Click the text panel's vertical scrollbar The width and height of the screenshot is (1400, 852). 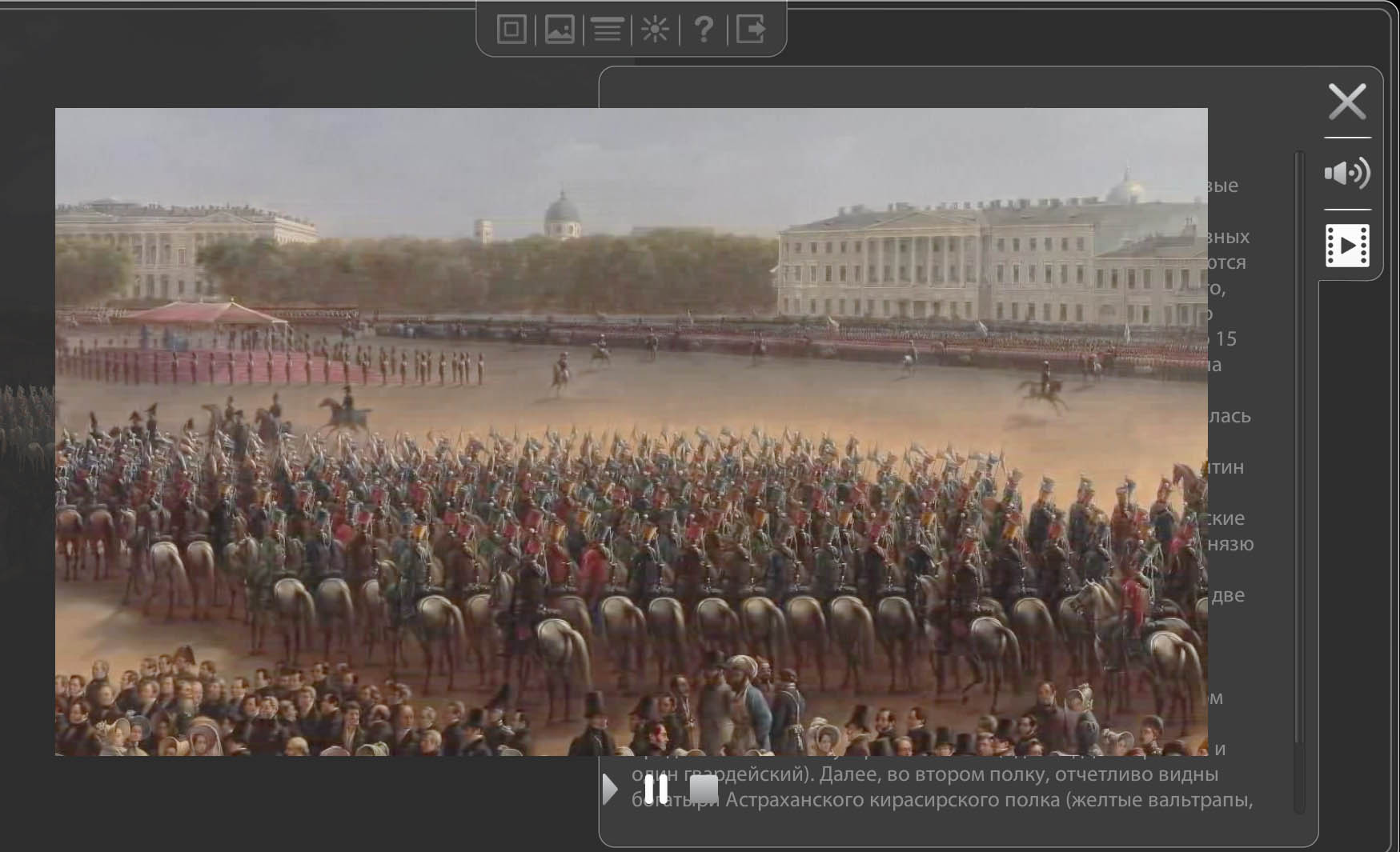(x=1298, y=480)
